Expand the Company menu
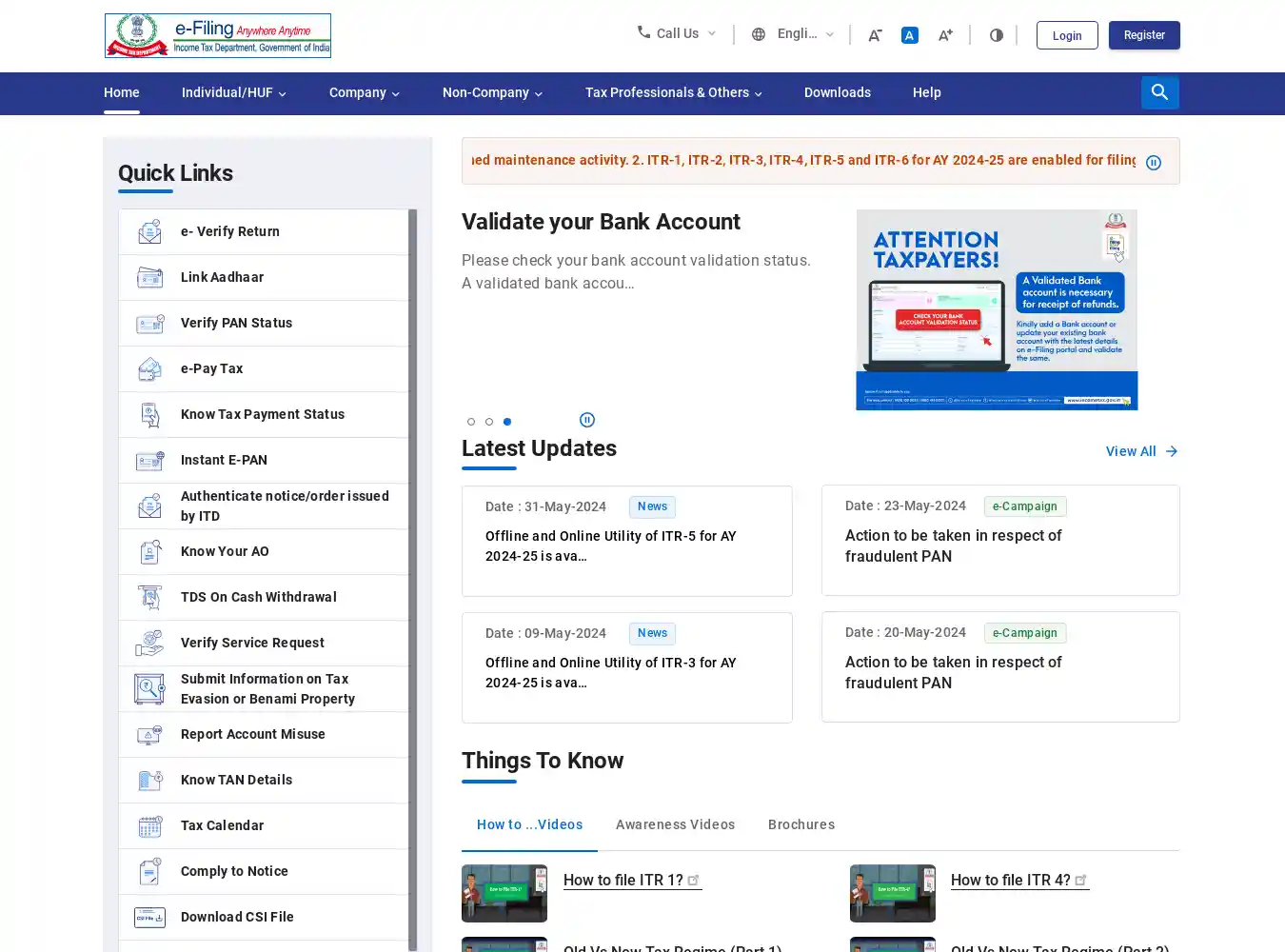This screenshot has width=1285, height=952. (365, 92)
